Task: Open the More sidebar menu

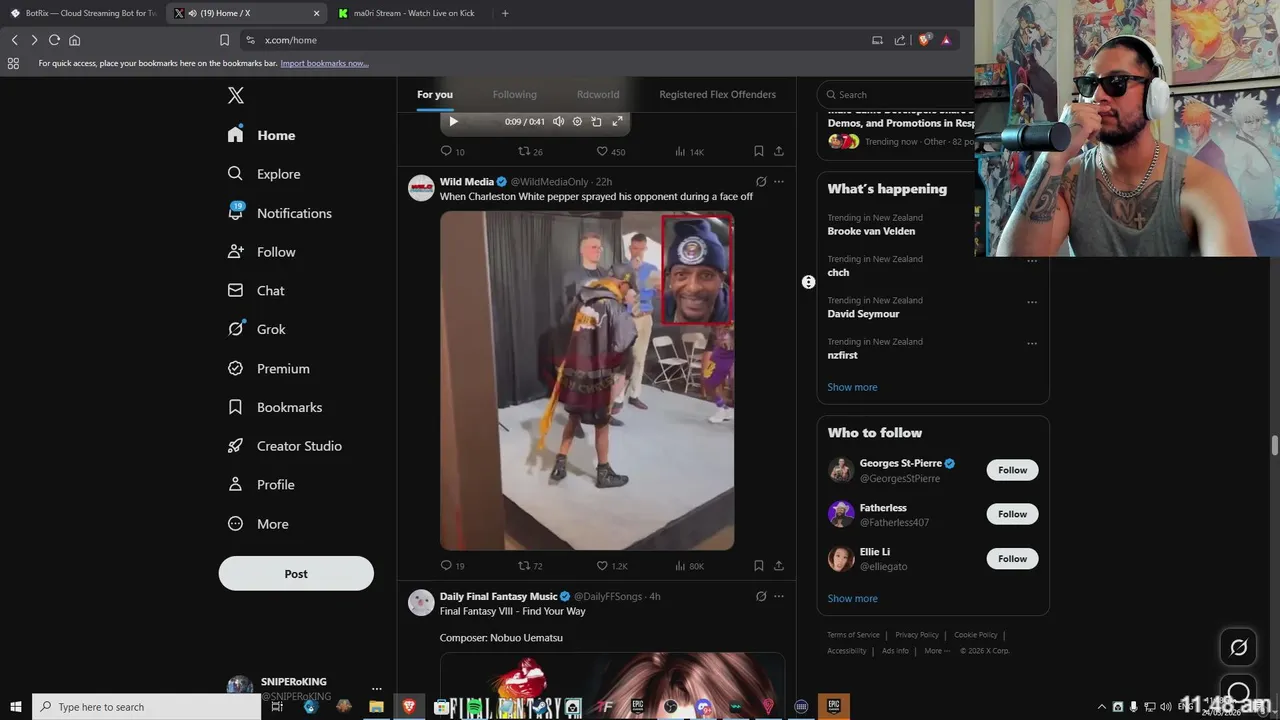Action: tap(258, 524)
